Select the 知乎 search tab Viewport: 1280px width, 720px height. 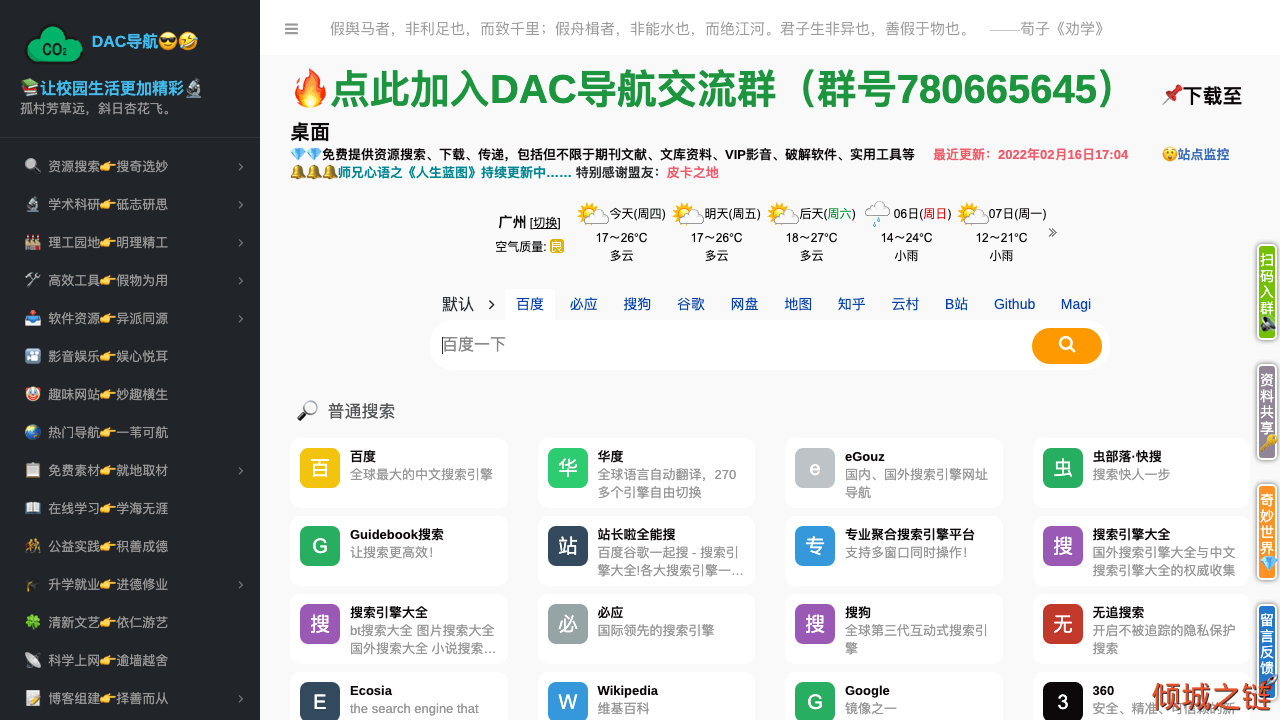pos(852,304)
